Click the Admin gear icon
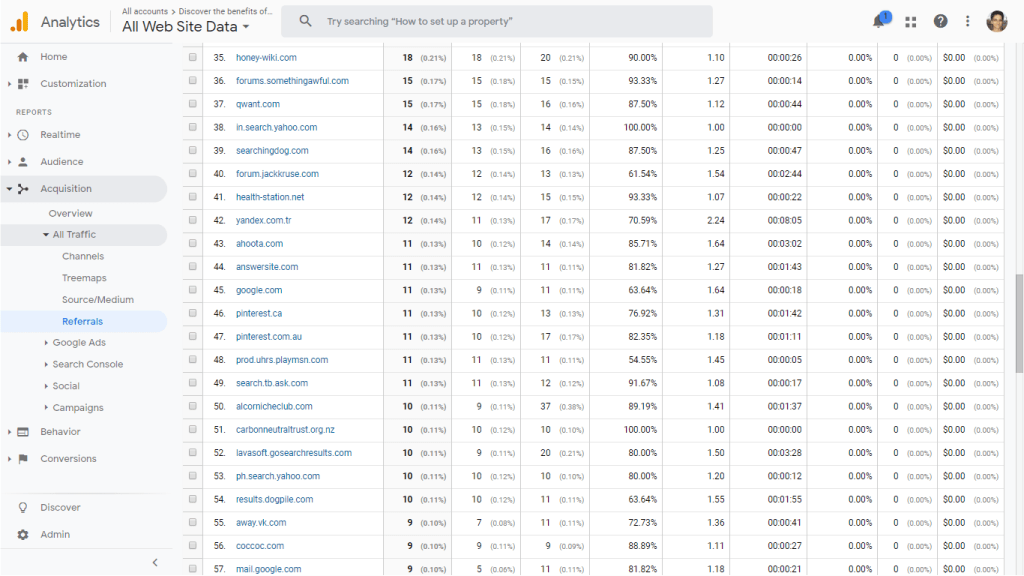1024x576 pixels. (x=23, y=534)
